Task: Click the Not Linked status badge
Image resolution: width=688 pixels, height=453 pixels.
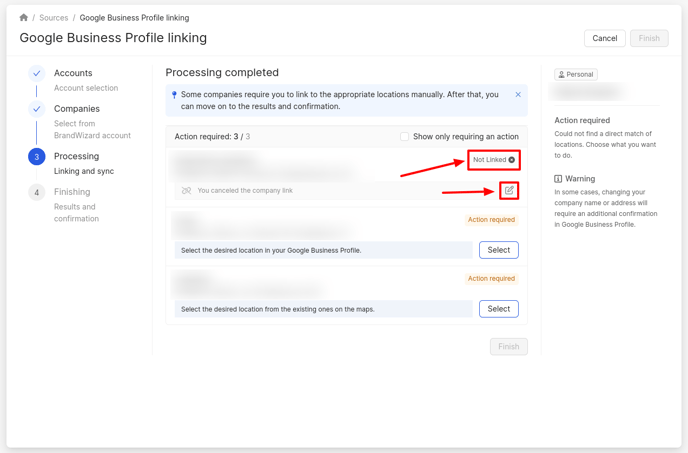Action: pos(494,160)
